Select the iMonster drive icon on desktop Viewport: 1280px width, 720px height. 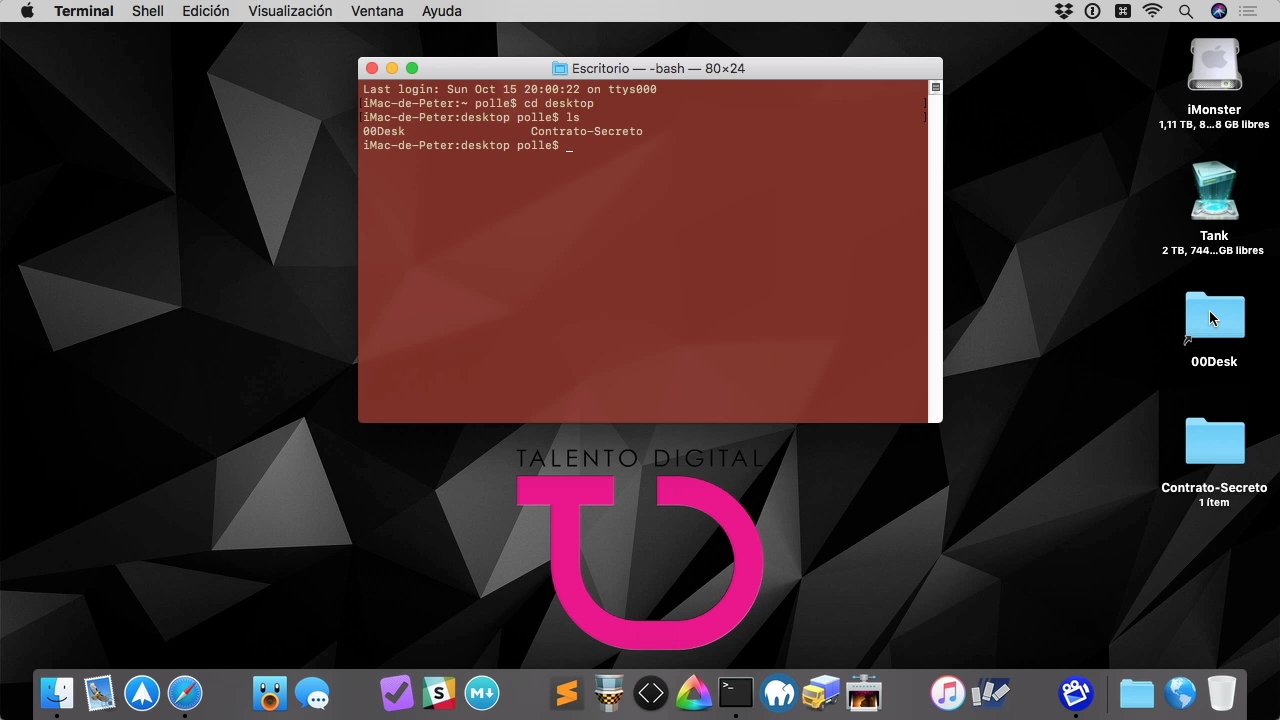(x=1214, y=67)
